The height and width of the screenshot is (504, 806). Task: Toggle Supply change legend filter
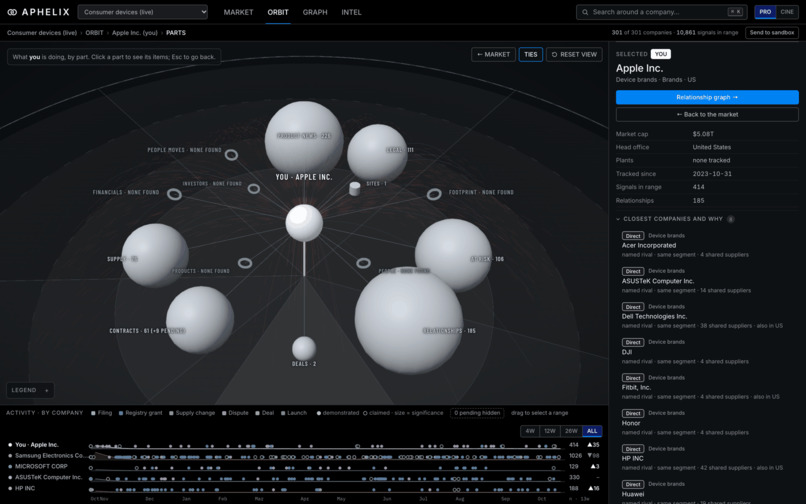click(192, 413)
